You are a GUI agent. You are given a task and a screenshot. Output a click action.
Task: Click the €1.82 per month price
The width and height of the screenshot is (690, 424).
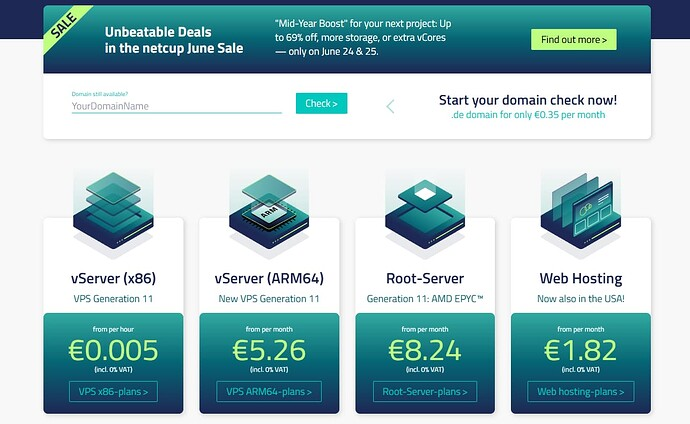(x=580, y=350)
